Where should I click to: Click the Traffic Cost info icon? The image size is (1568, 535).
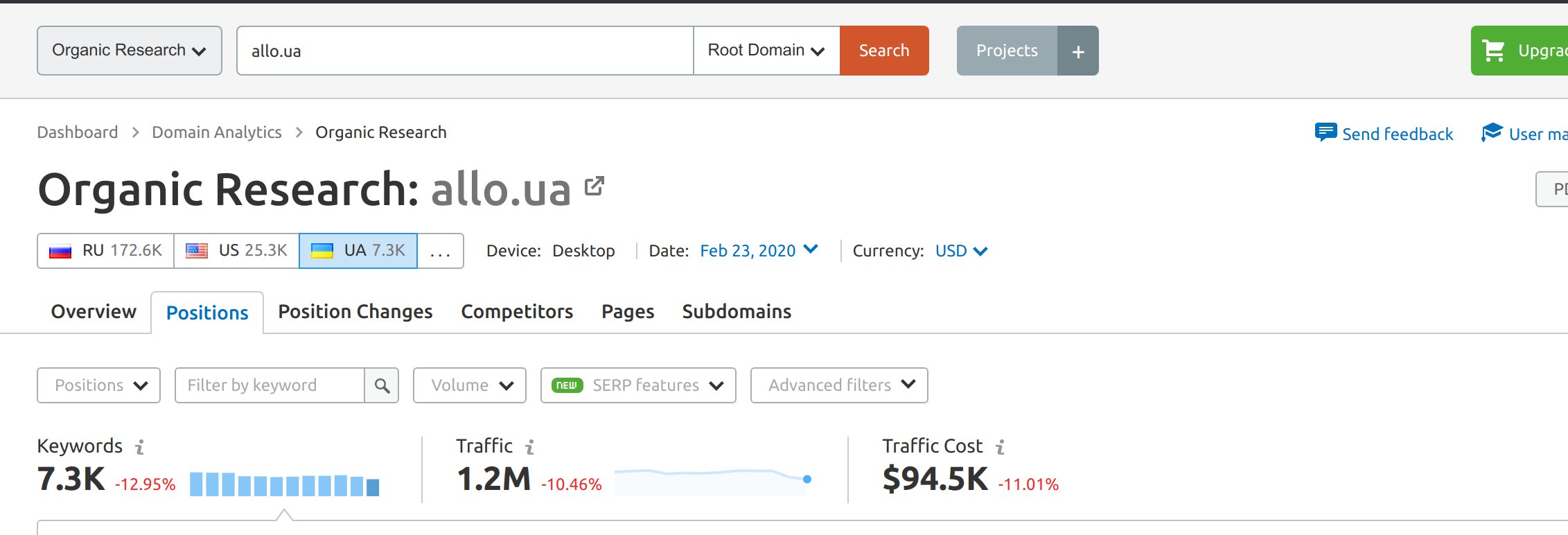(1001, 447)
